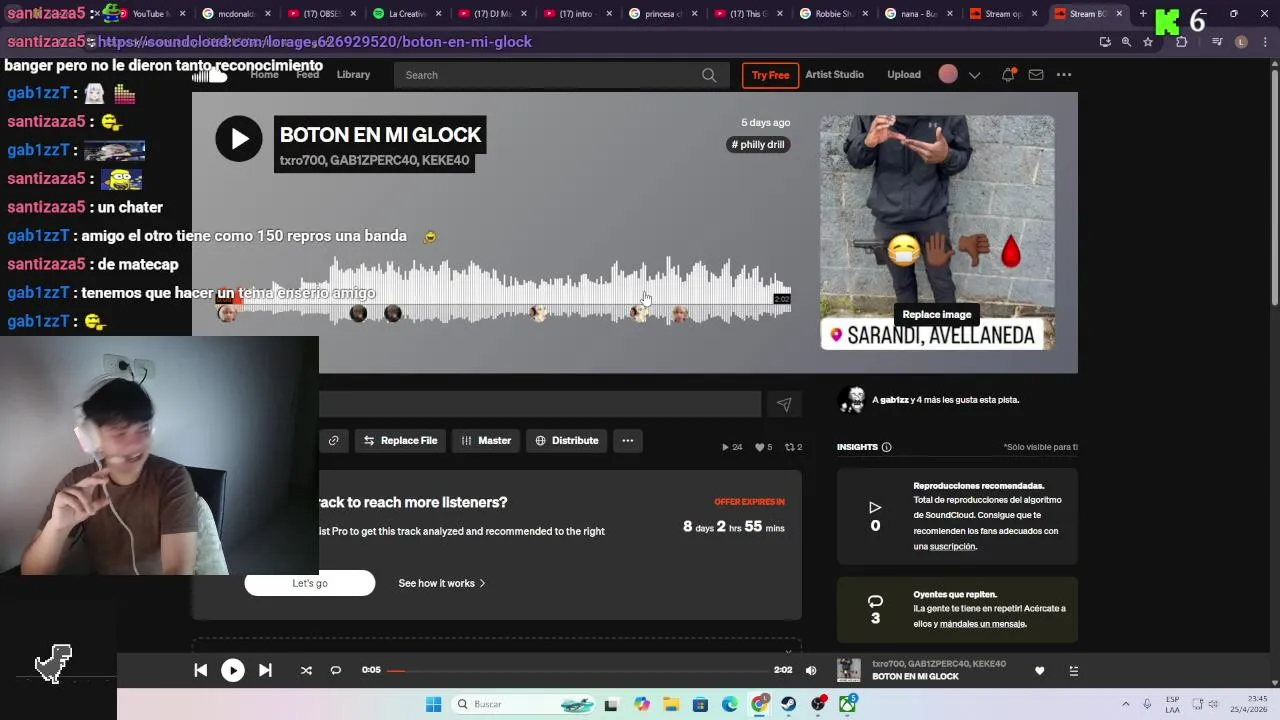Go to SoundCloud Feed

(307, 75)
